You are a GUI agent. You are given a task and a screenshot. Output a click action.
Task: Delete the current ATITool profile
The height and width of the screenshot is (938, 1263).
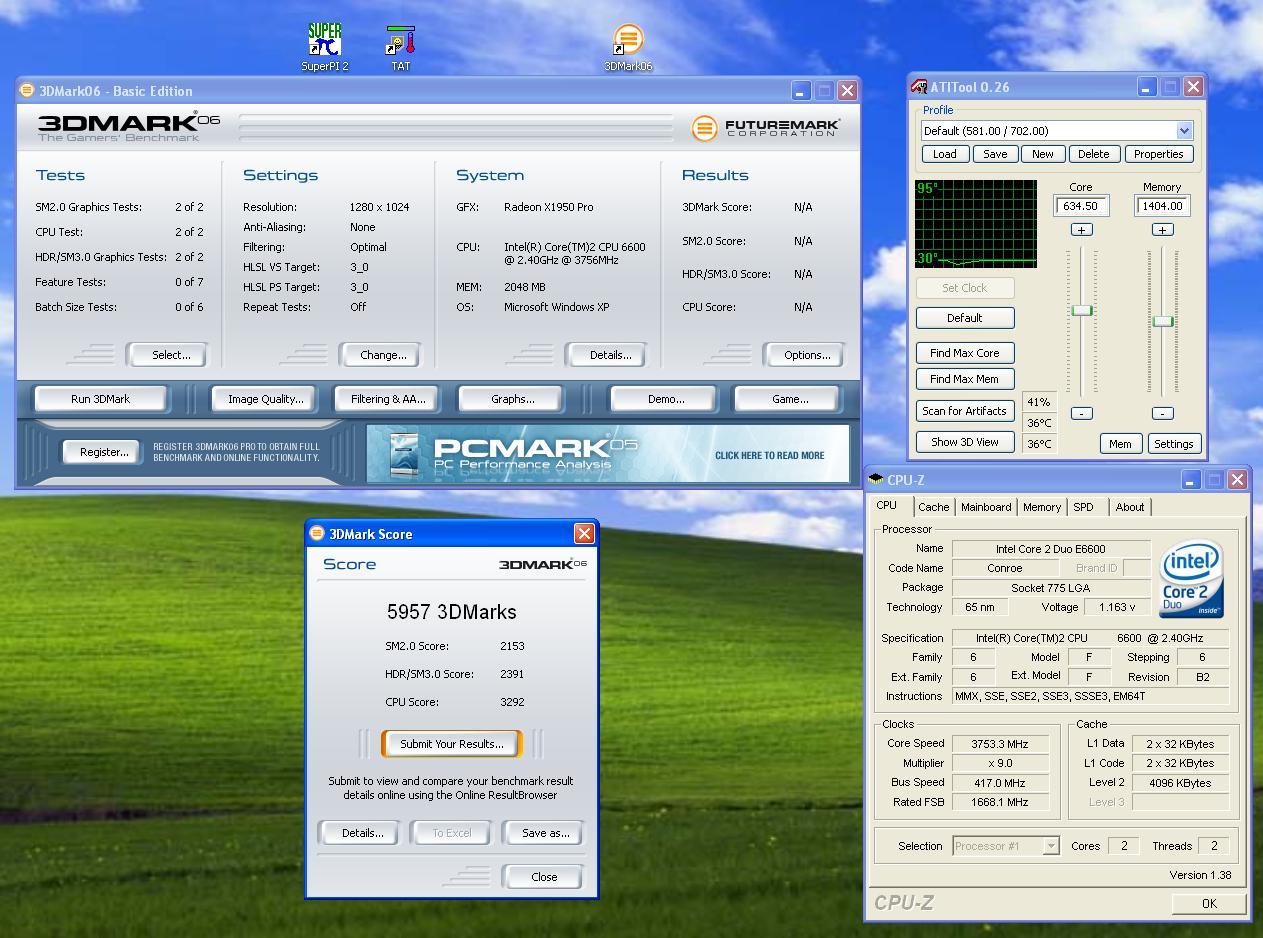(1093, 154)
